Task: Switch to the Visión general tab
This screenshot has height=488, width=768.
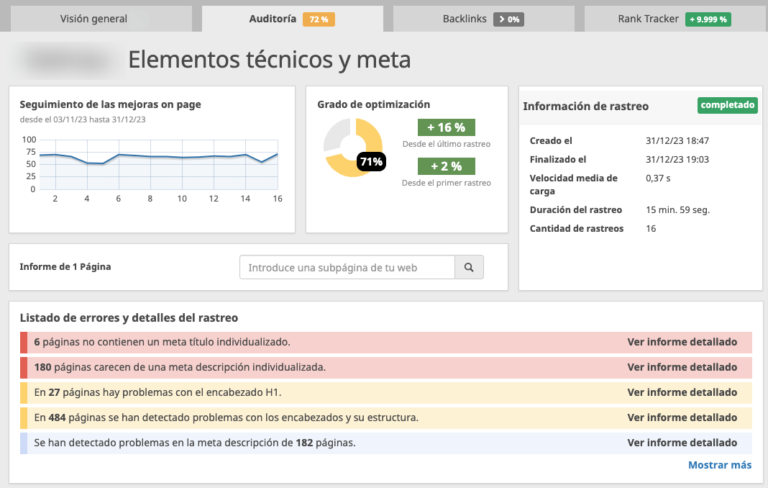Action: (94, 19)
